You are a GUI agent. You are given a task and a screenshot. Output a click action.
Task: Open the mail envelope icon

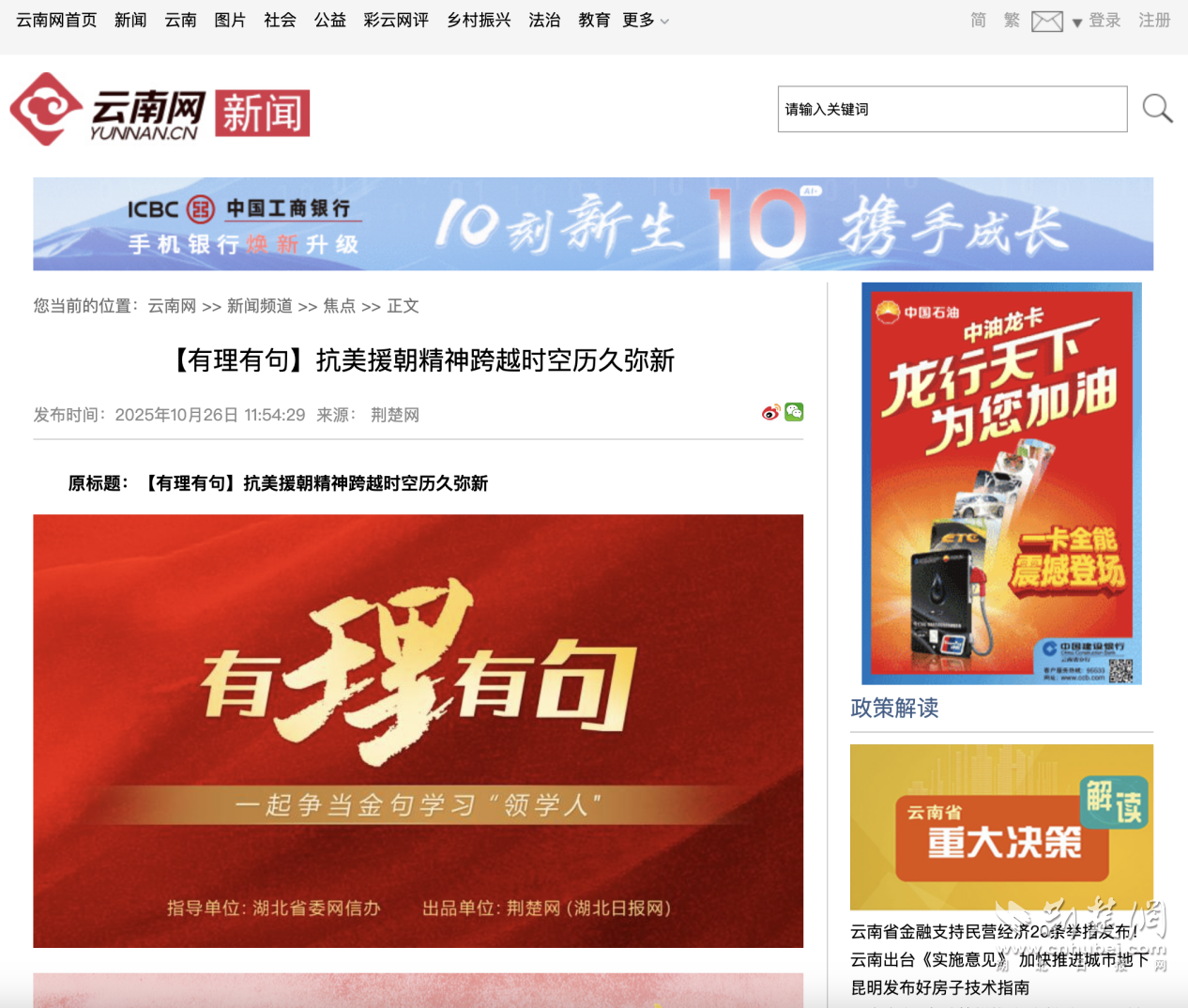pyautogui.click(x=1046, y=21)
